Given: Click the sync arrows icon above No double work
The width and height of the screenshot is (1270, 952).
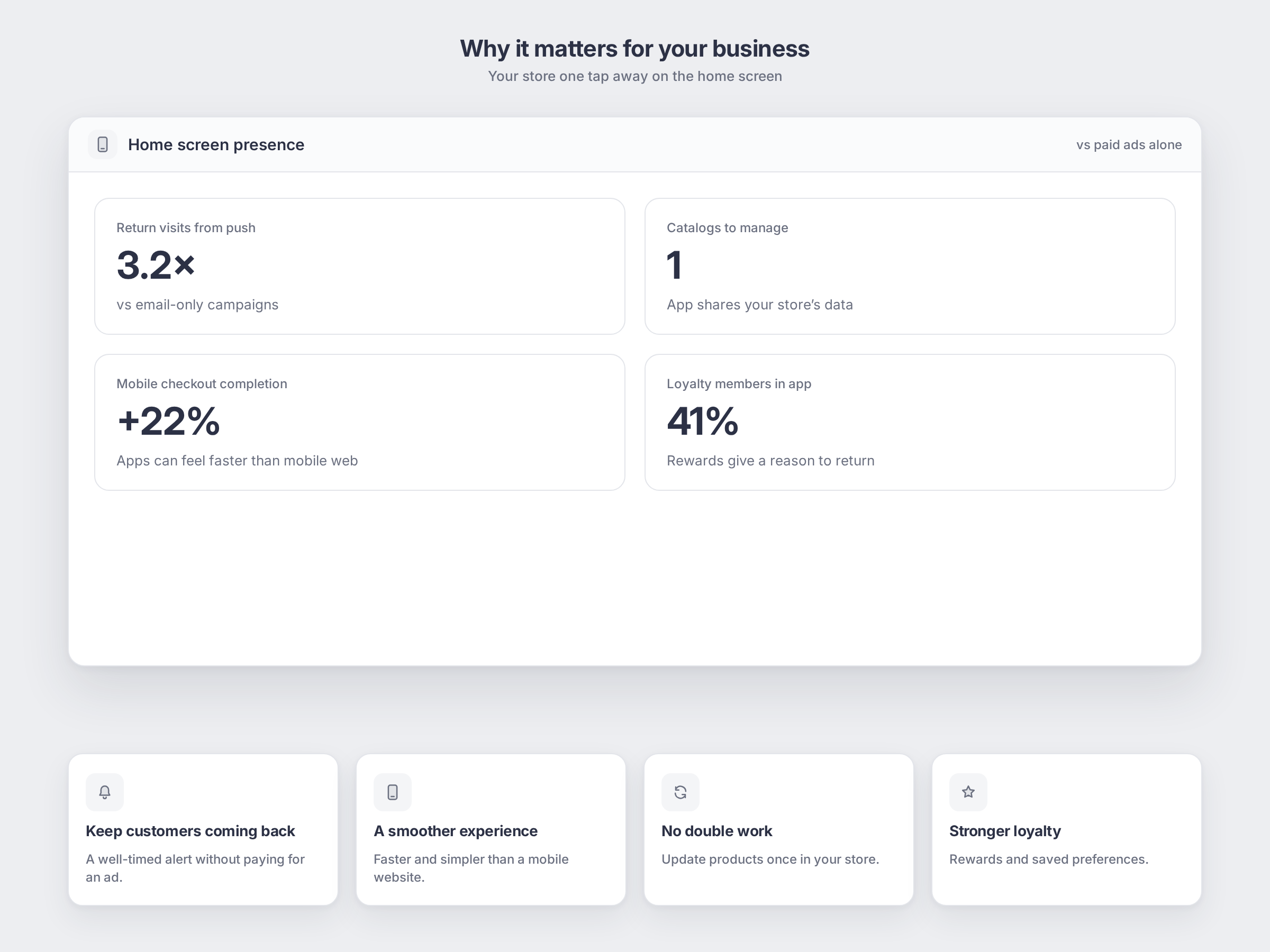Looking at the screenshot, I should (x=681, y=792).
